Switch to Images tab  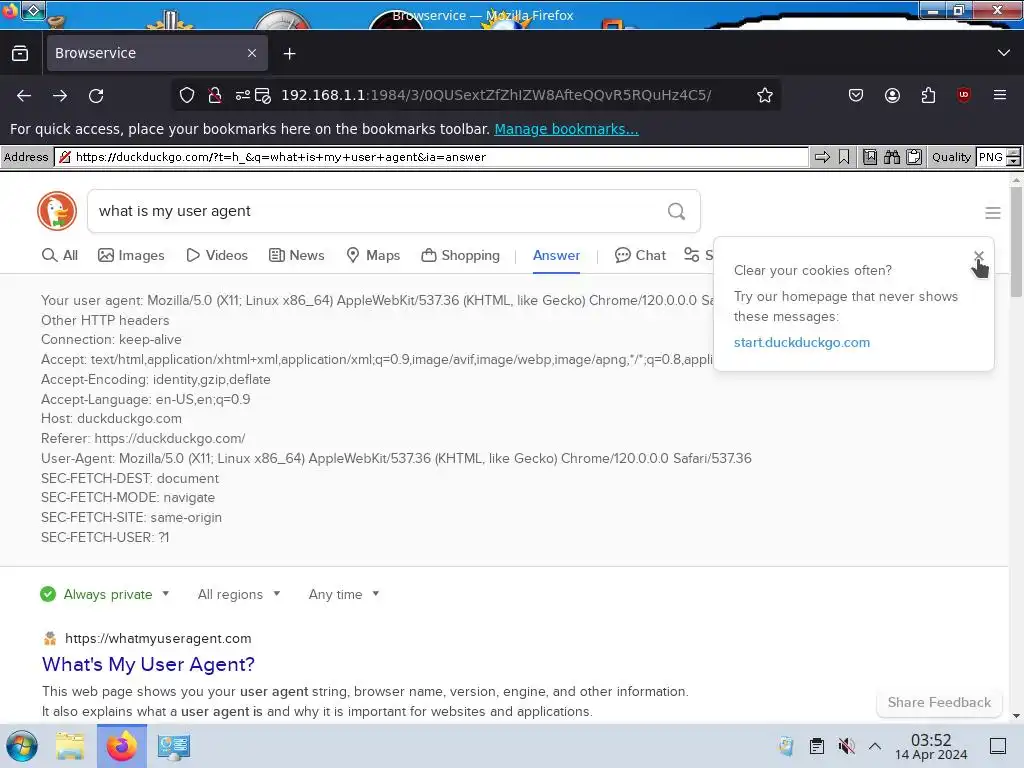click(x=131, y=255)
